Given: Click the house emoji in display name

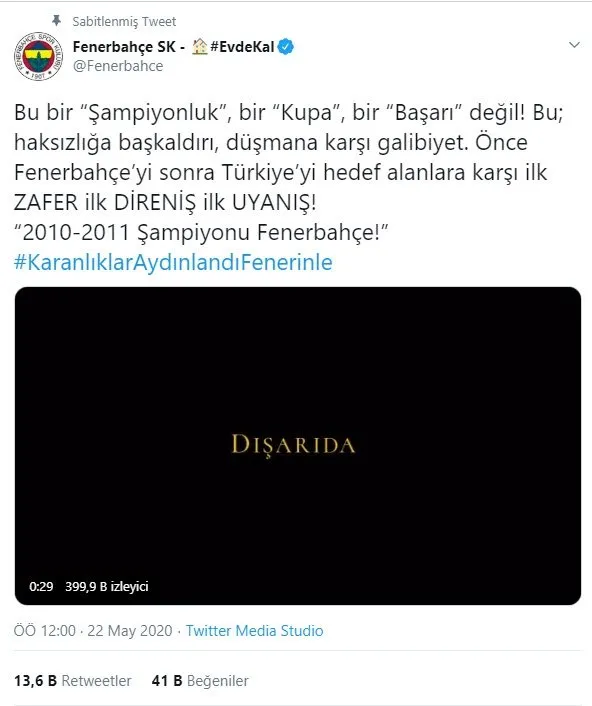Looking at the screenshot, I should 200,46.
